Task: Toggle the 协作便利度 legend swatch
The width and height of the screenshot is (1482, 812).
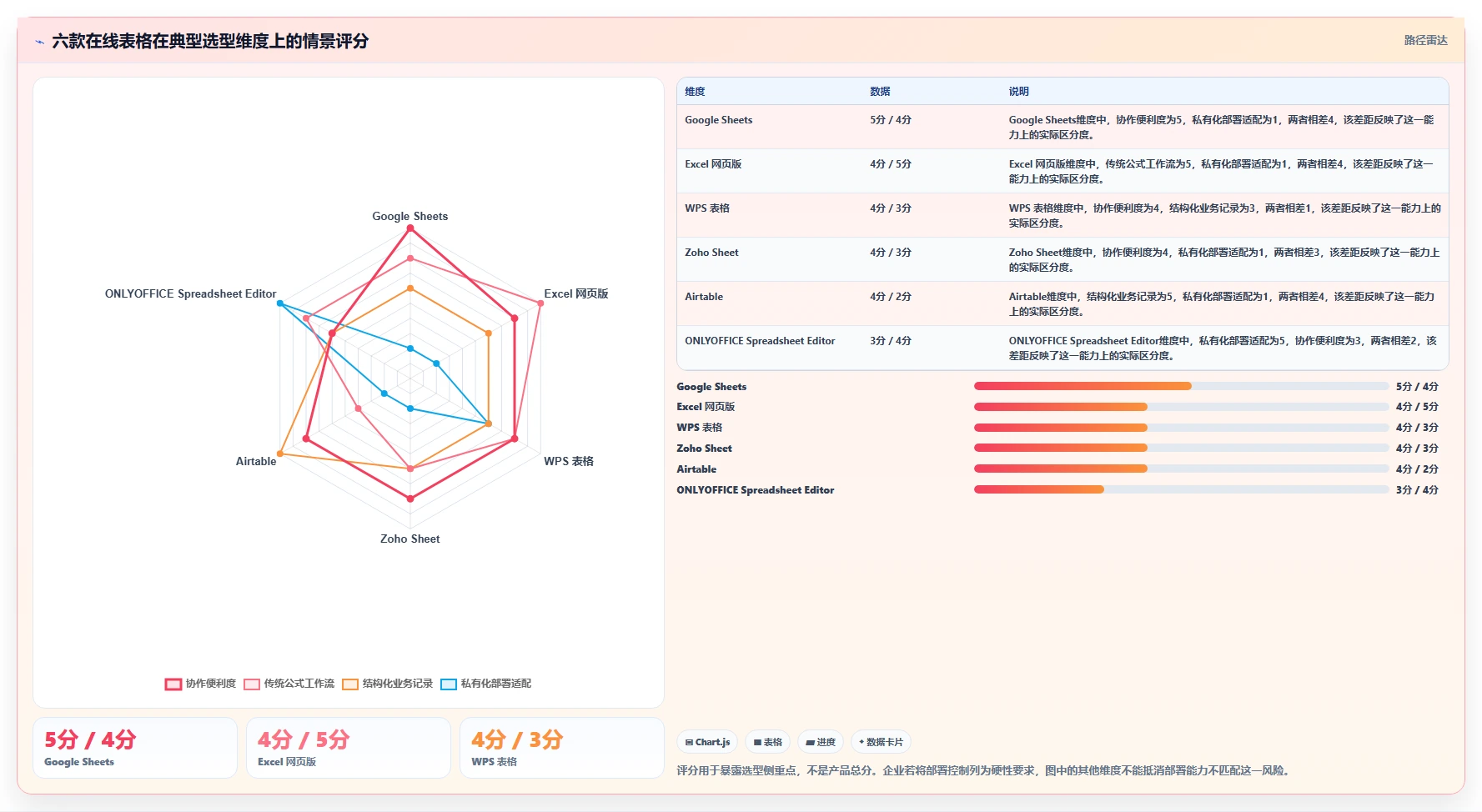Action: [173, 684]
